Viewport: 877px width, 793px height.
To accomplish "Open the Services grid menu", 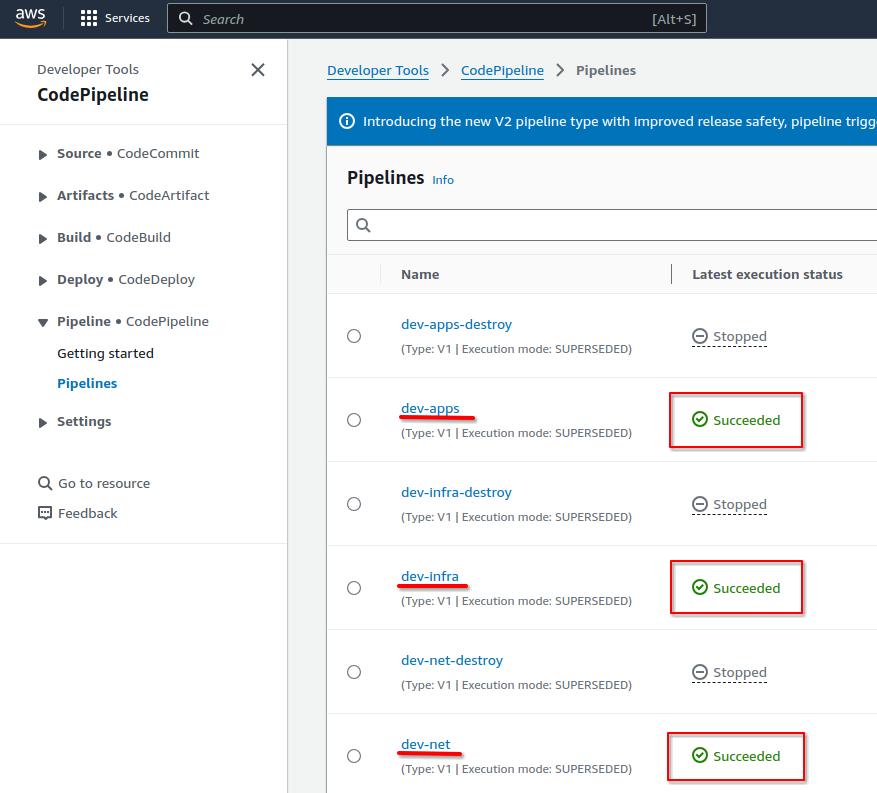I will pyautogui.click(x=89, y=18).
